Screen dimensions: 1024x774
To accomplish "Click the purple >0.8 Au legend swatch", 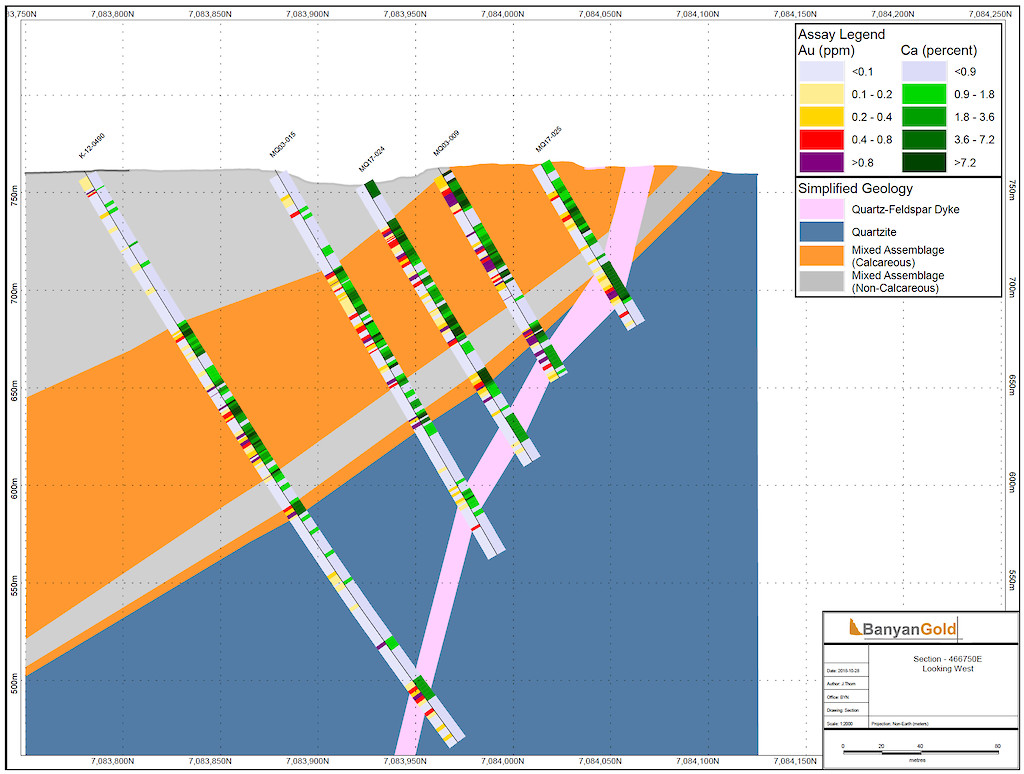I will [x=821, y=163].
